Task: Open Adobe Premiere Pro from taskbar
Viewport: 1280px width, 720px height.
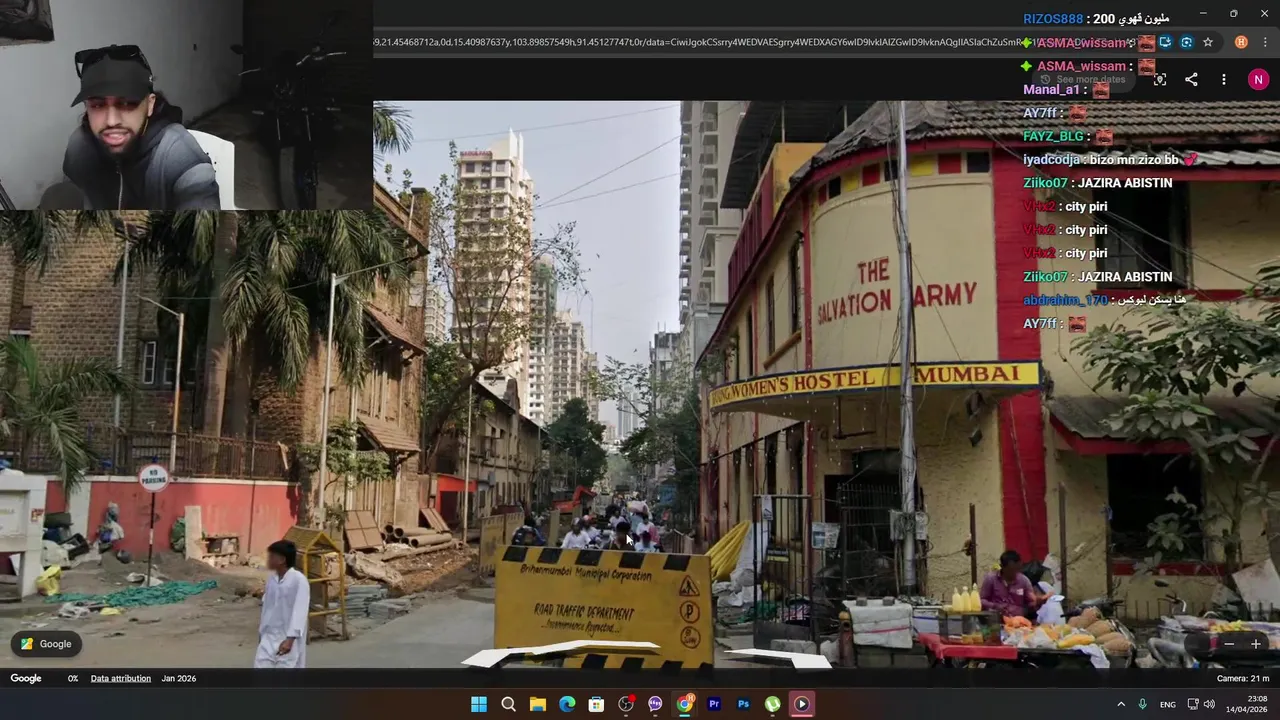Action: coord(714,704)
